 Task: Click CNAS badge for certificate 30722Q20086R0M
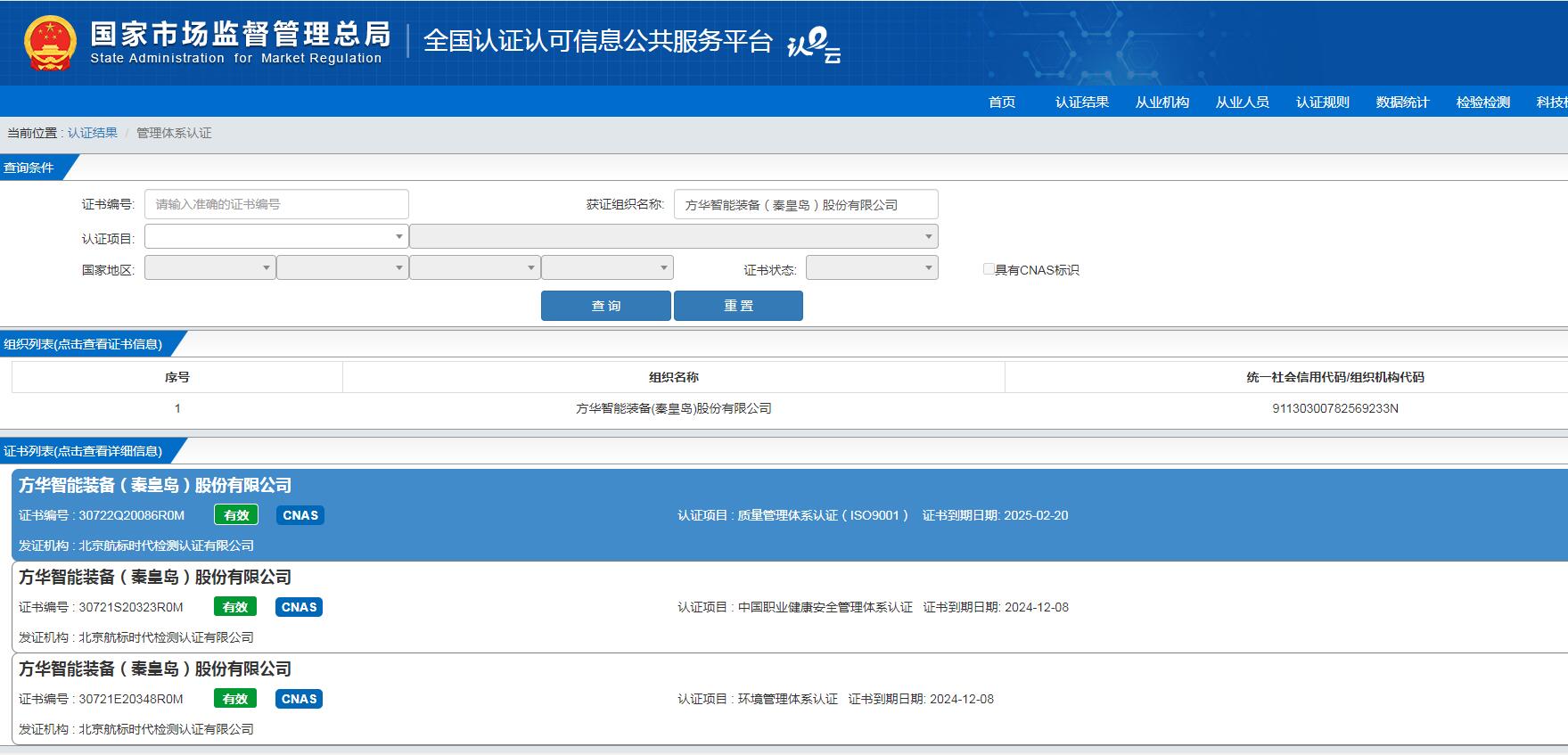[300, 515]
